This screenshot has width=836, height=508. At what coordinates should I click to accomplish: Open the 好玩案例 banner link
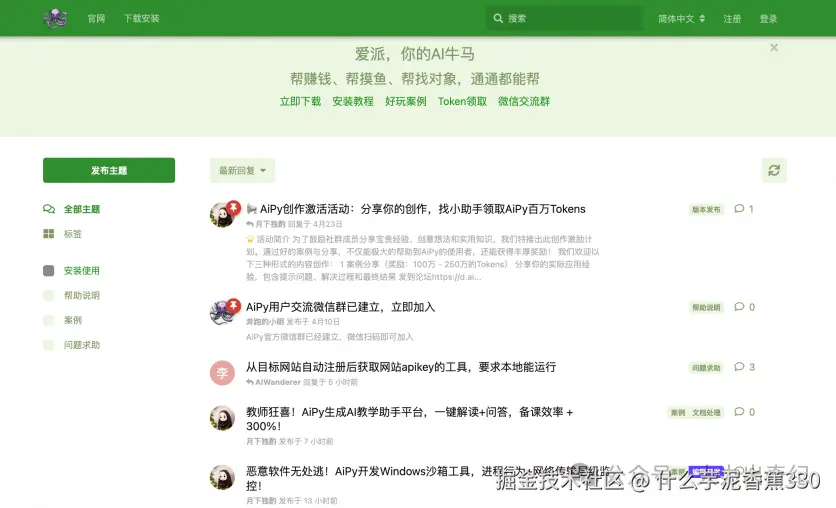click(406, 101)
